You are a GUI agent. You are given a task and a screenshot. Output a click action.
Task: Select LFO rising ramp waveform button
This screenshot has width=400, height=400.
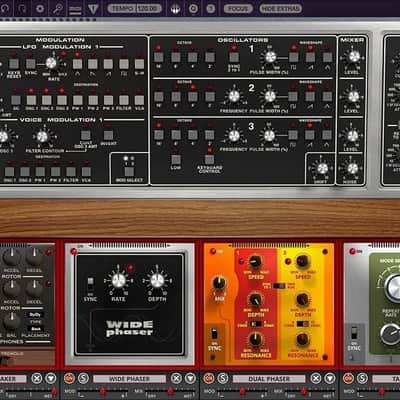coord(108,64)
